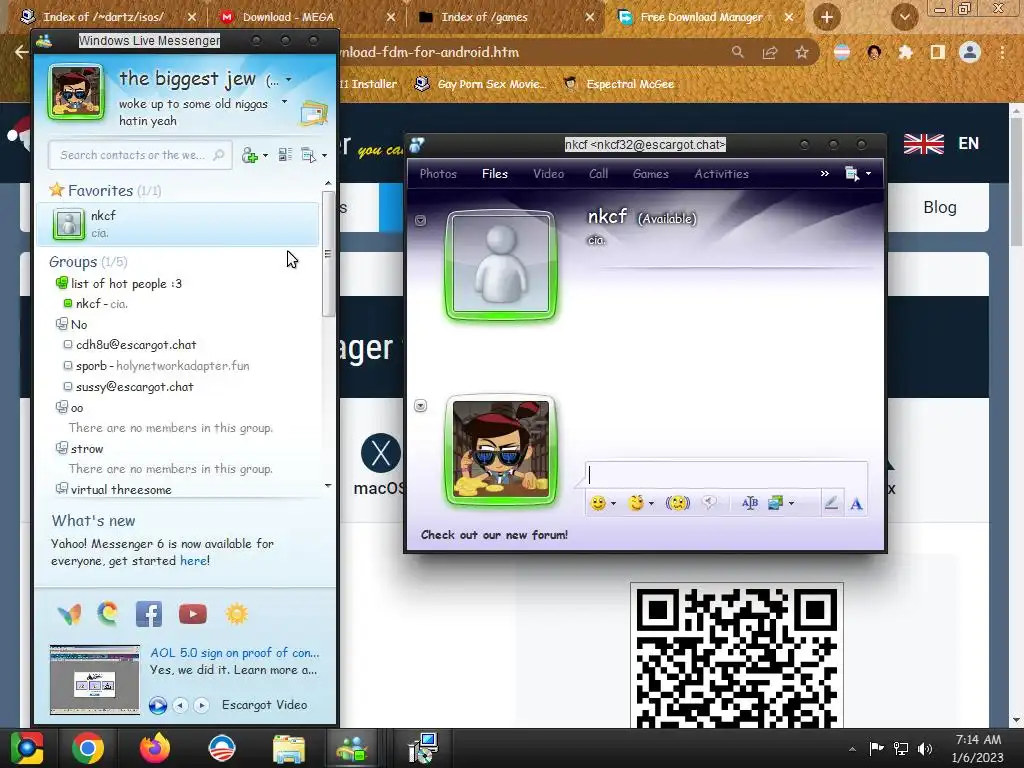Click contact list scrollbar down arrow

(x=328, y=486)
